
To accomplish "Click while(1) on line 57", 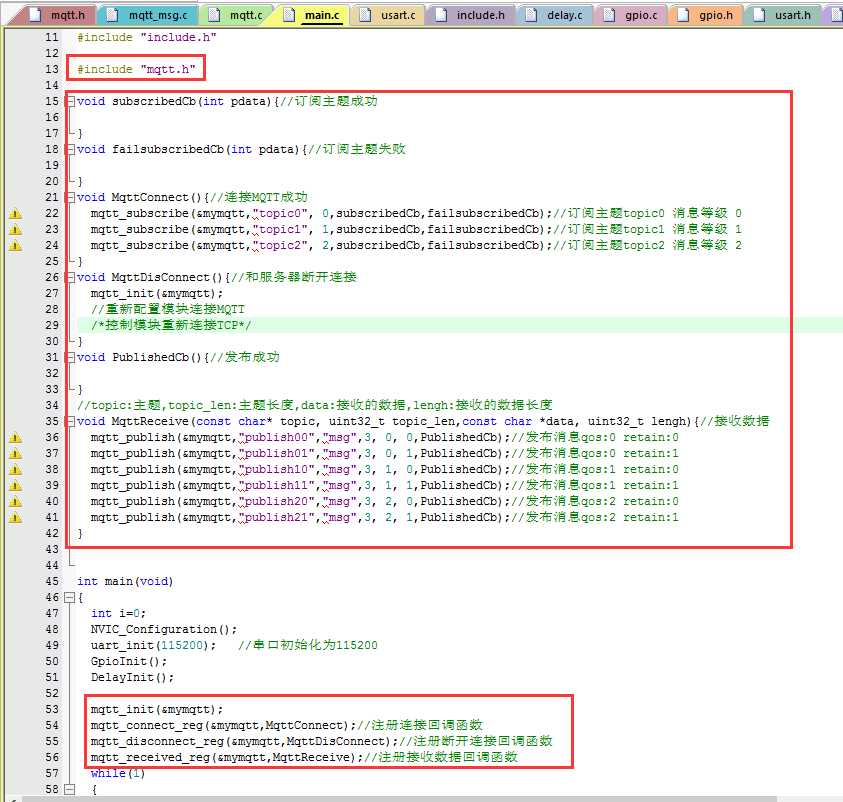I will pos(118,774).
